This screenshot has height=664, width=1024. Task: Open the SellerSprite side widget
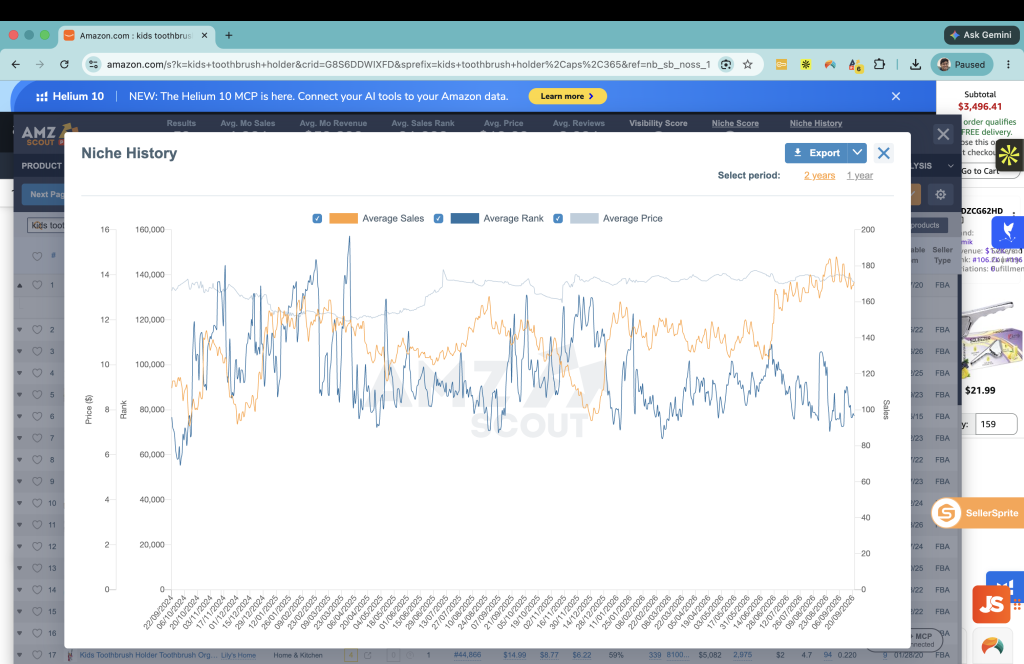pos(978,513)
